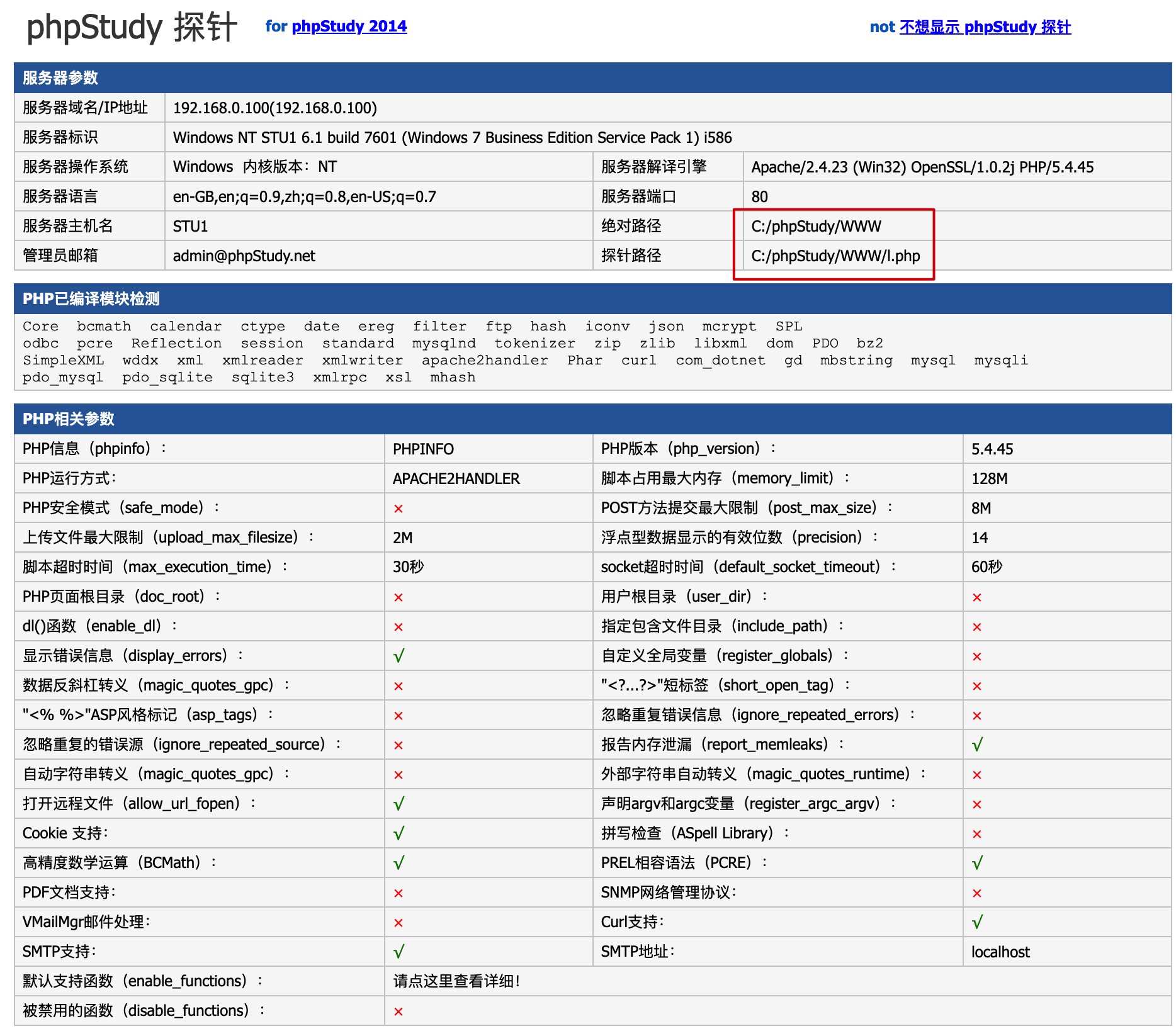Select the socket timeout value 60秒
This screenshot has width=1176, height=1031.
(987, 567)
